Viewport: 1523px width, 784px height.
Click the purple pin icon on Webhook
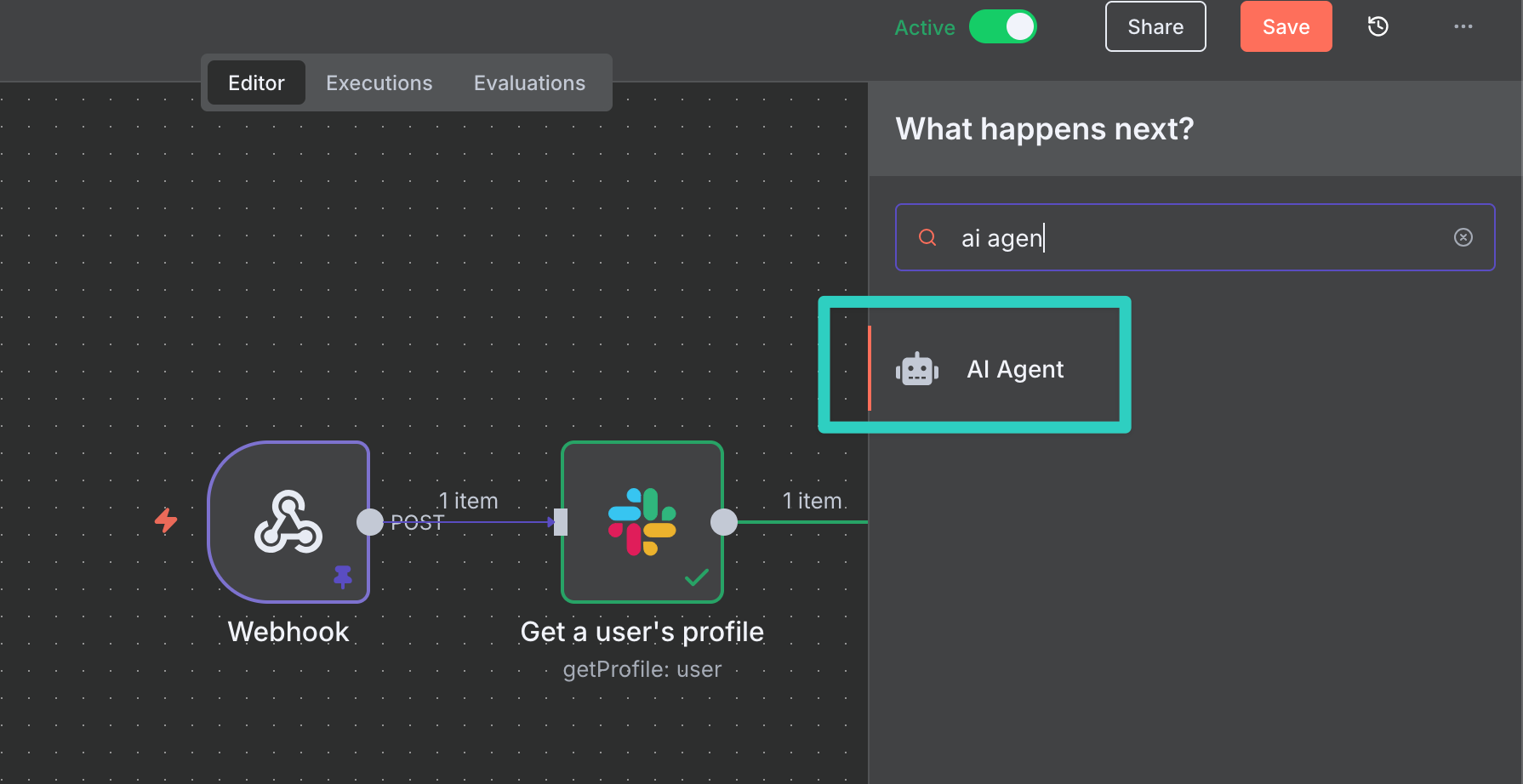(x=343, y=577)
